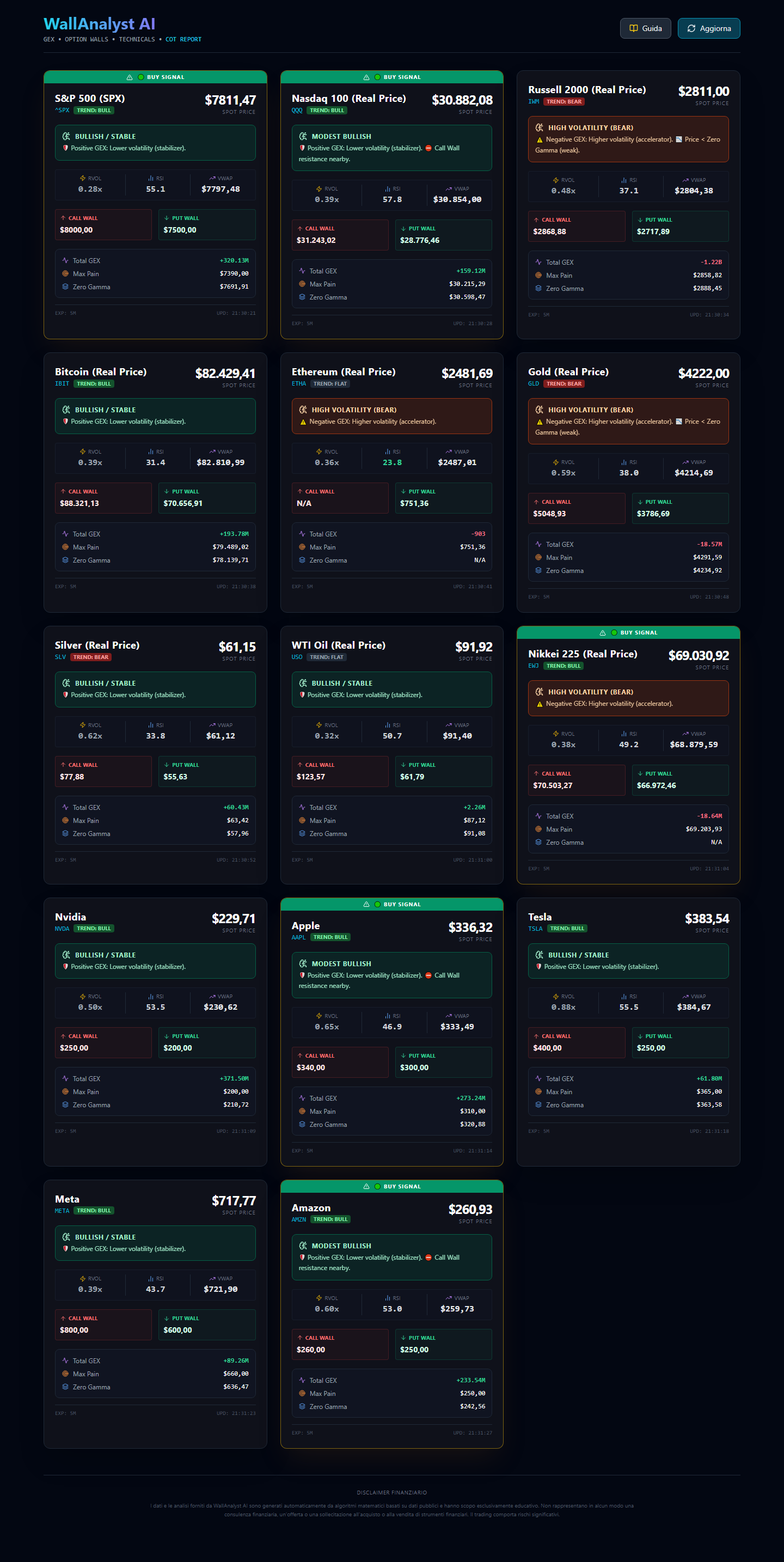The height and width of the screenshot is (1562, 784).
Task: Click the lightning RVOL icon in the Ethereum card
Action: coord(319,451)
